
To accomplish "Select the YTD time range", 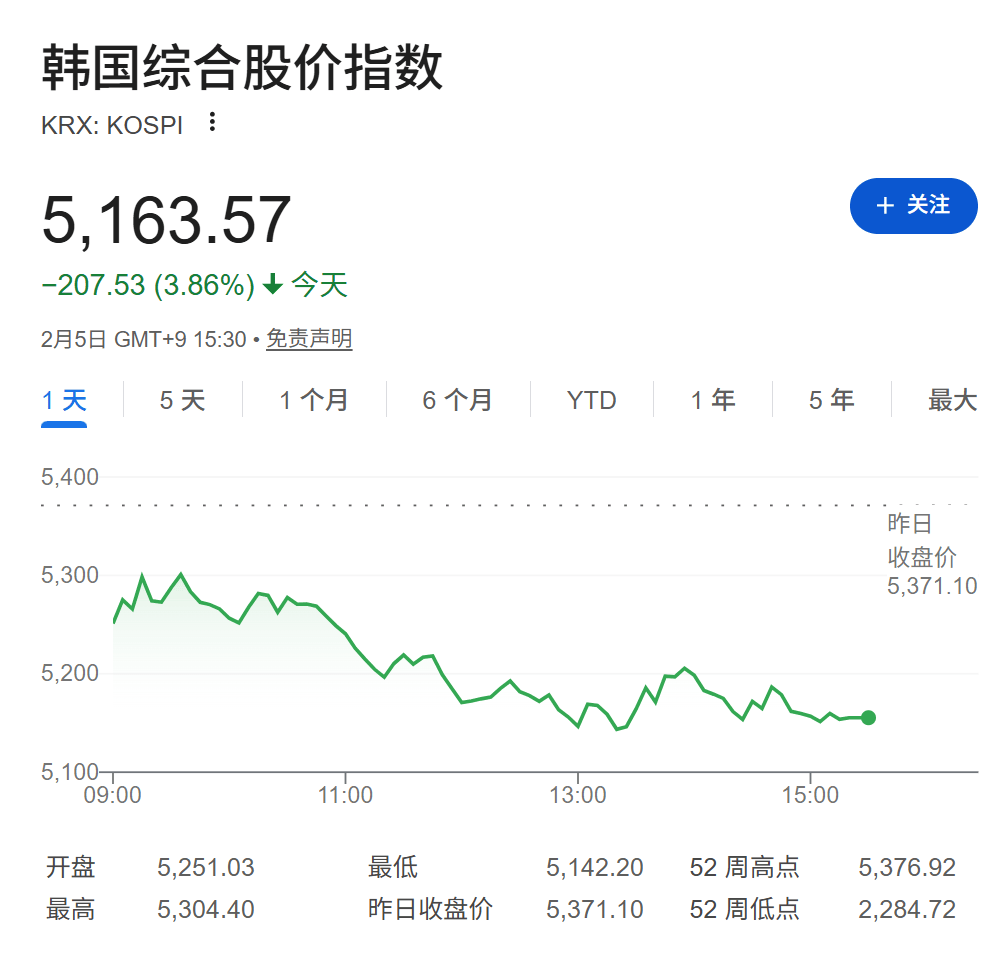I will point(591,399).
